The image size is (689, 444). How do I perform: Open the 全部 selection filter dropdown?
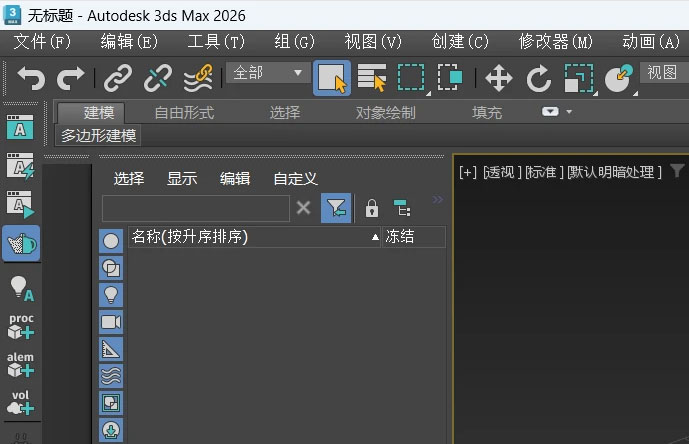point(268,73)
